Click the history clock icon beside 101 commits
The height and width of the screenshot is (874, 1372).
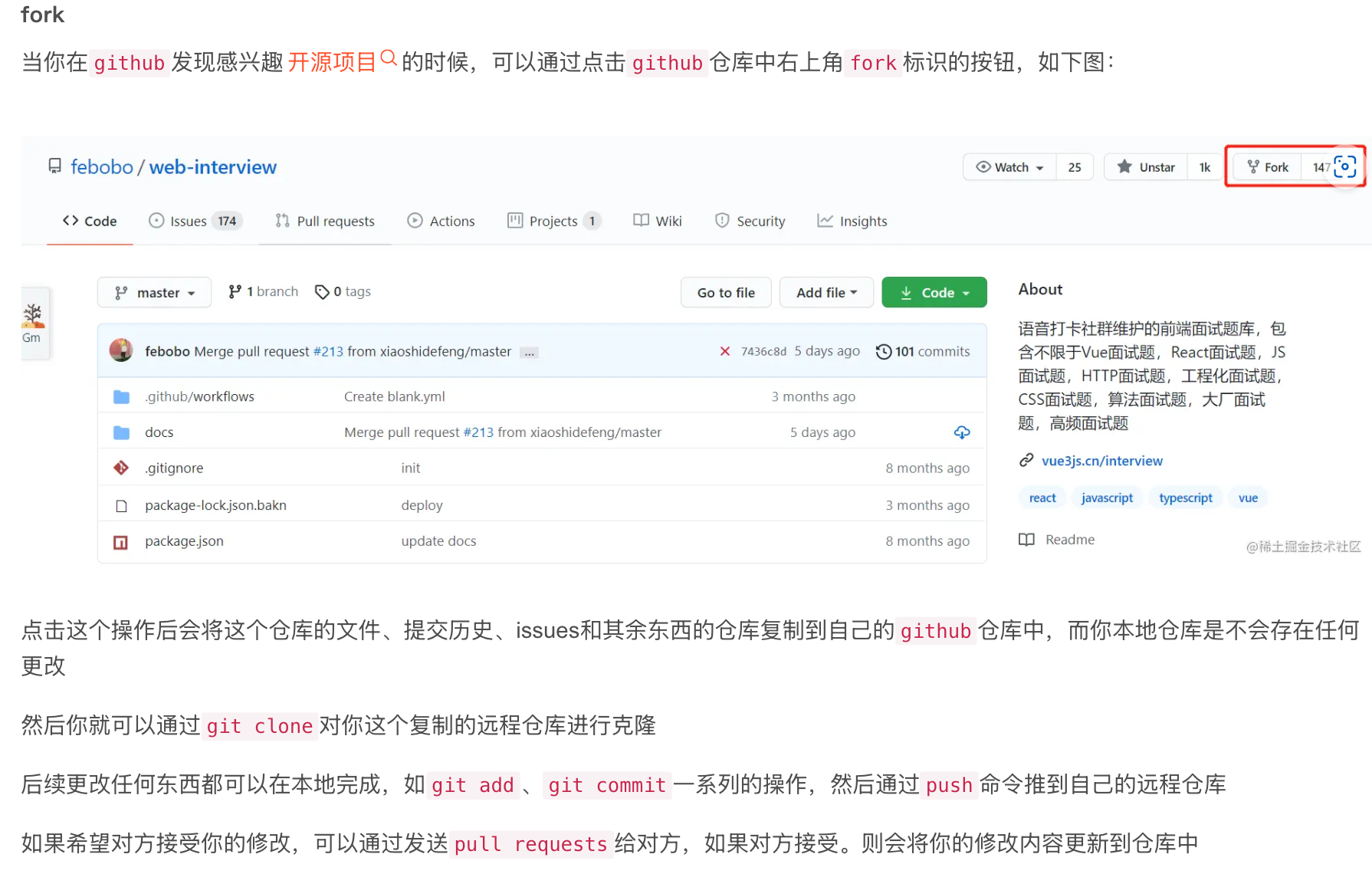pos(884,351)
